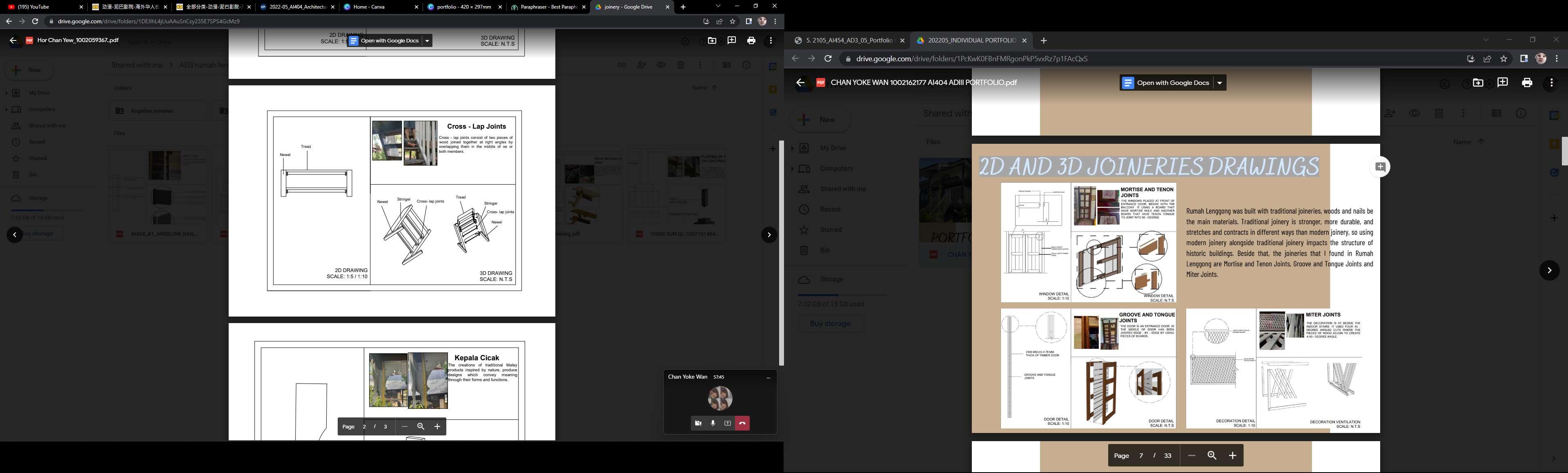Hang up the Chan Yoke Wan call
This screenshot has width=1568, height=473.
(x=742, y=423)
